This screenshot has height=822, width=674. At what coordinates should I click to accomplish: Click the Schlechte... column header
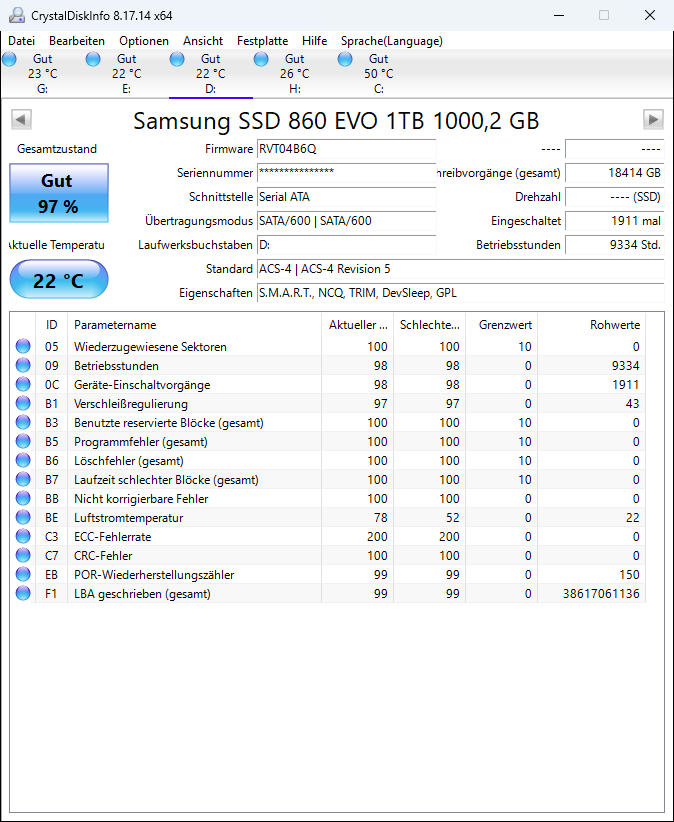pyautogui.click(x=429, y=325)
